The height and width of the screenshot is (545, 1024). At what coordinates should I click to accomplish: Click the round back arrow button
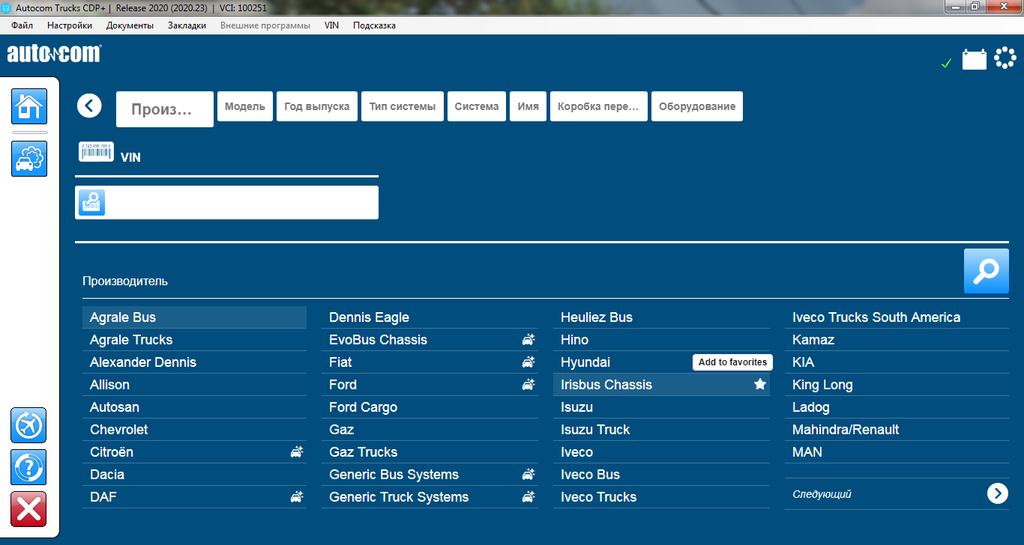[x=89, y=106]
